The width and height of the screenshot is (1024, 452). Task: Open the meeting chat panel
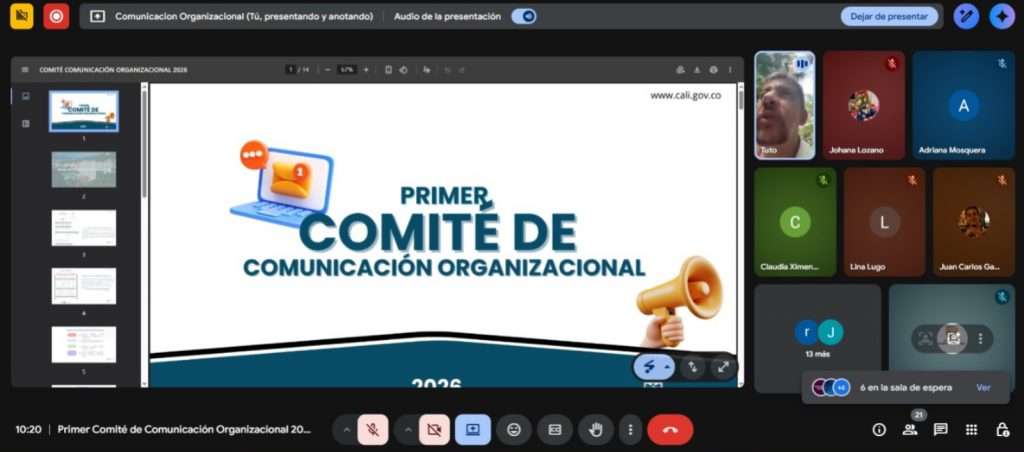(x=940, y=429)
